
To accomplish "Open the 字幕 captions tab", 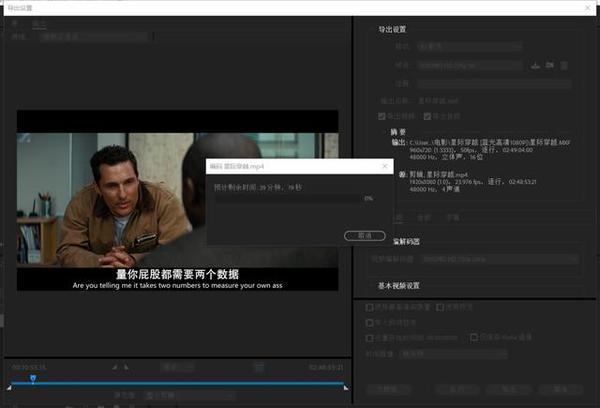I will (452, 218).
